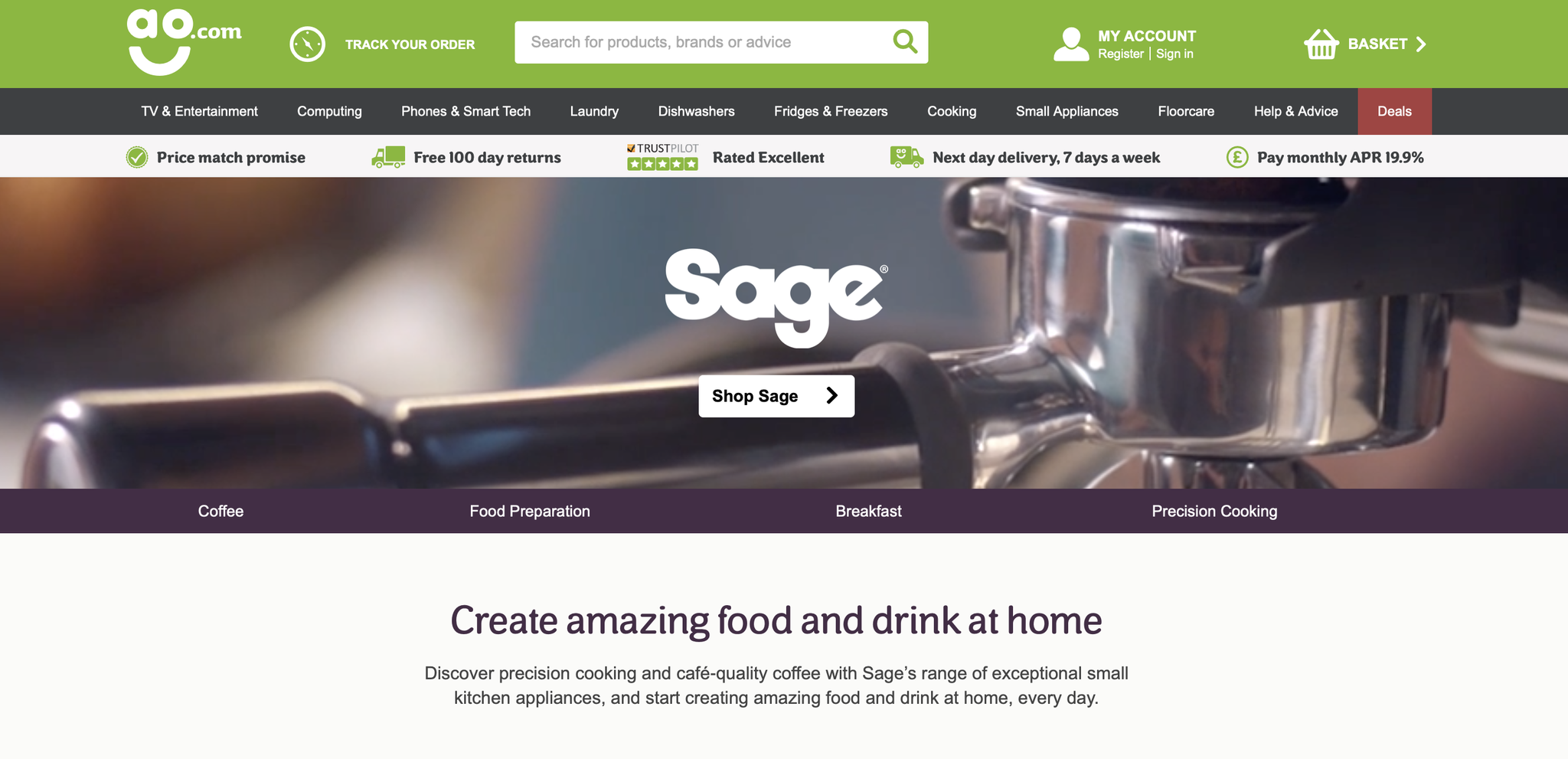Image resolution: width=1568 pixels, height=759 pixels.
Task: Click the search magnifying glass icon
Action: [x=905, y=41]
